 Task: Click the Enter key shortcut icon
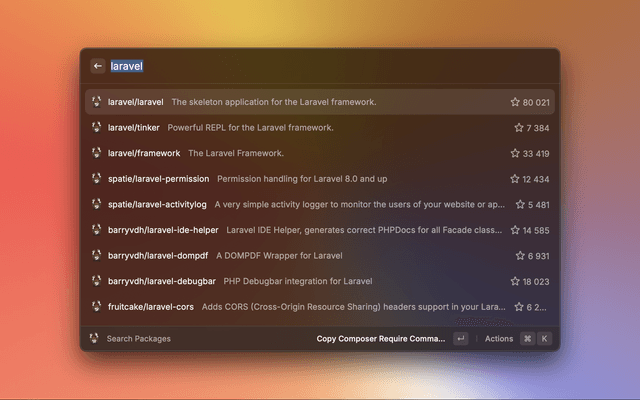point(460,339)
